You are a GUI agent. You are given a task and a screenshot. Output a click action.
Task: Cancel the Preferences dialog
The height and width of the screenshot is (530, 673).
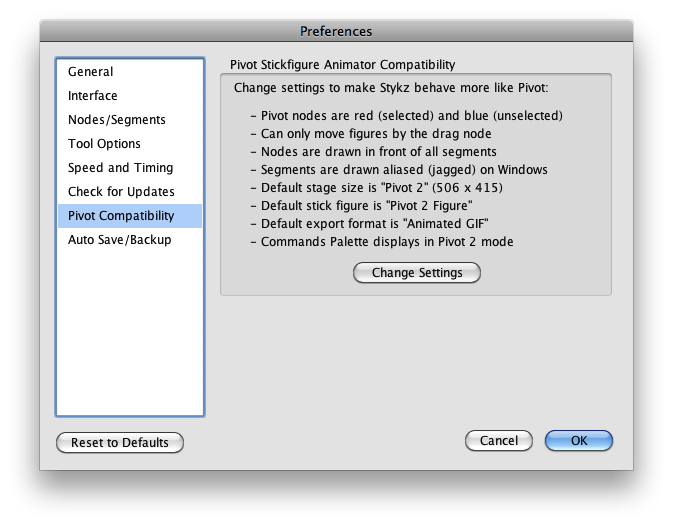pos(499,441)
